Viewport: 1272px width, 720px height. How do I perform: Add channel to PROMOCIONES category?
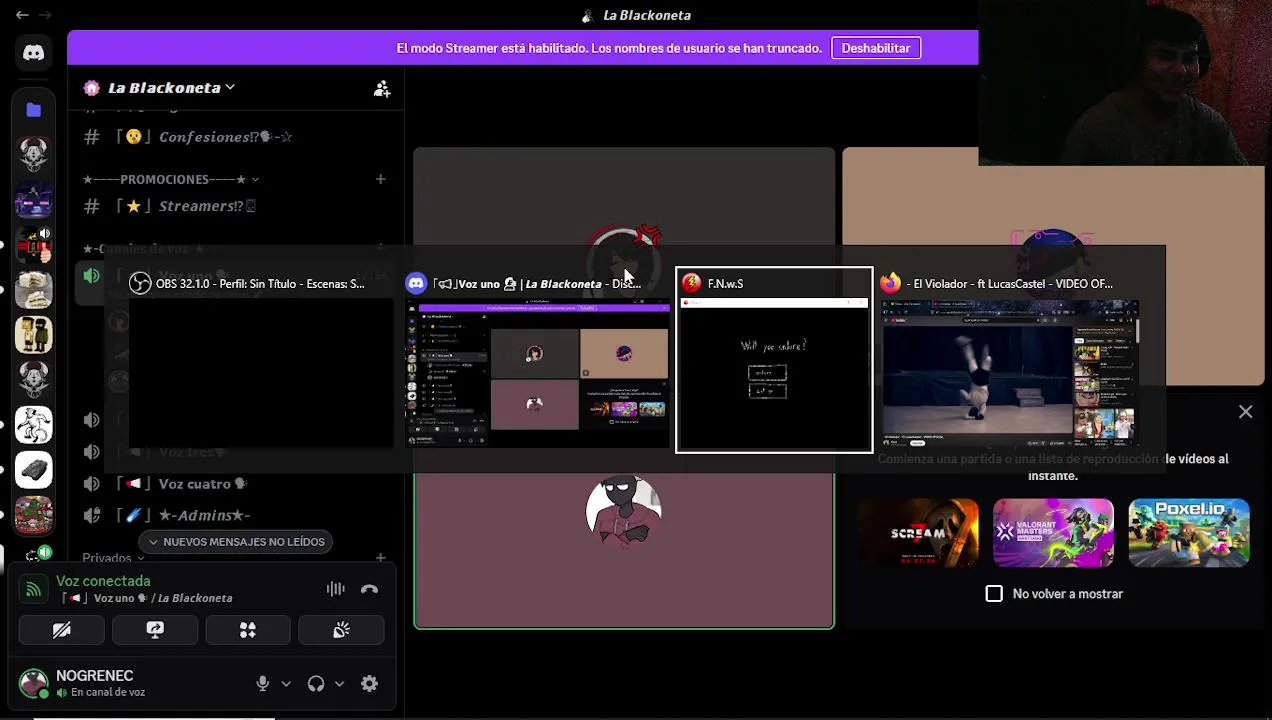pos(381,179)
